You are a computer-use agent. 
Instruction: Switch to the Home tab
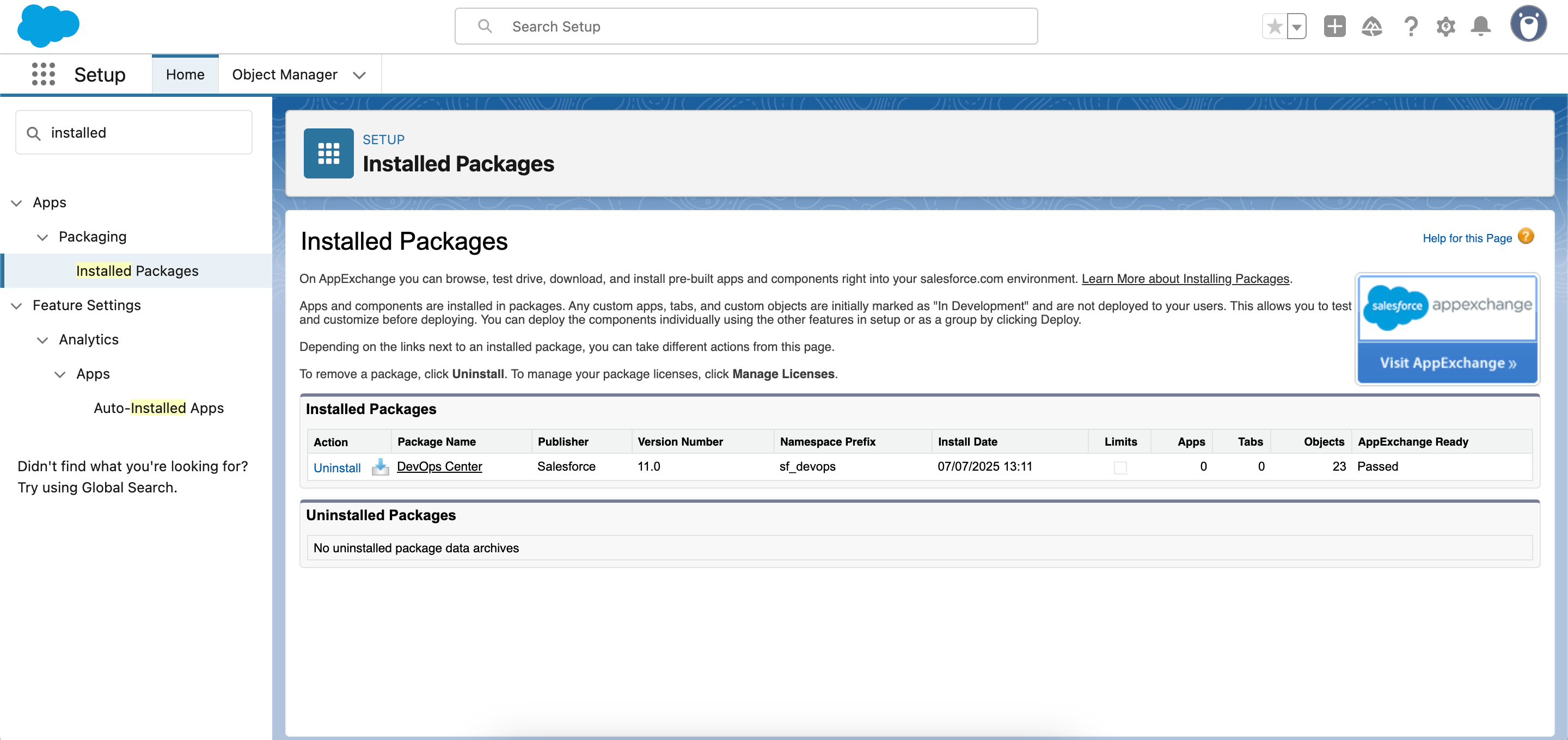[185, 74]
